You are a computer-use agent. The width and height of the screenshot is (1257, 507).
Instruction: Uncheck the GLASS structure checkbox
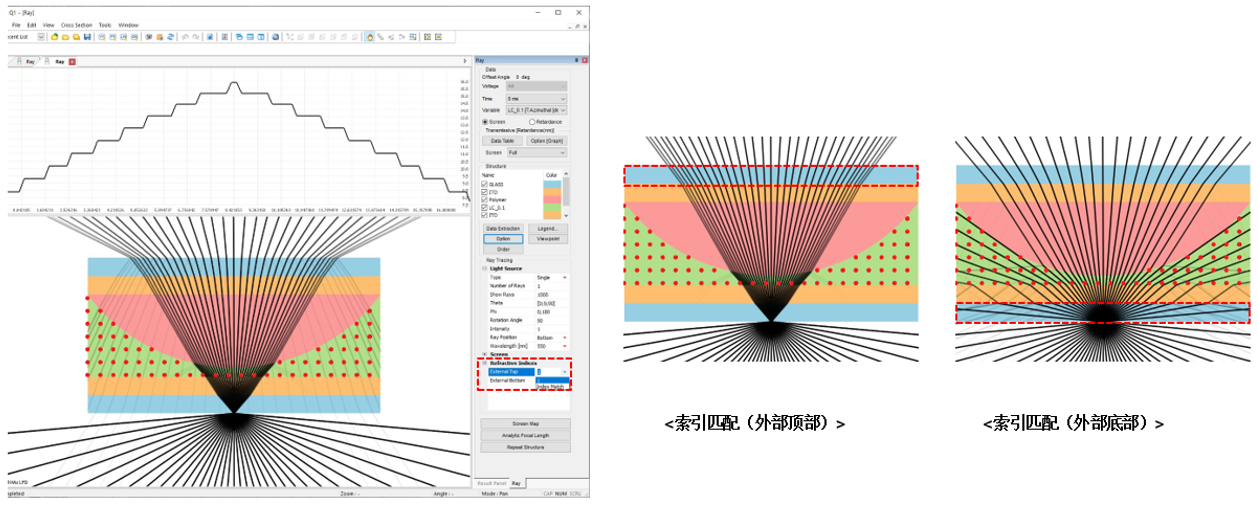pos(485,185)
